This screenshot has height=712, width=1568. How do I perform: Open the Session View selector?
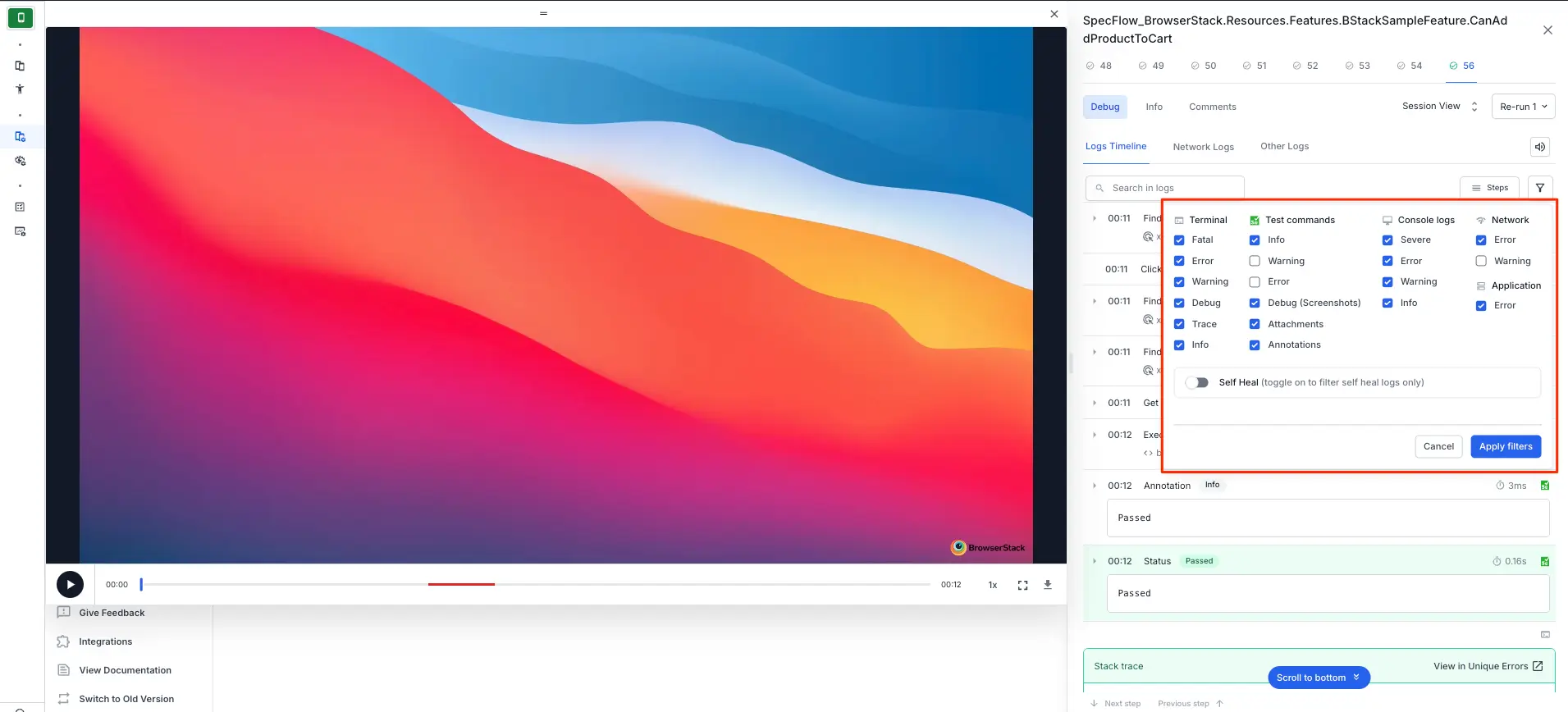click(x=1439, y=107)
